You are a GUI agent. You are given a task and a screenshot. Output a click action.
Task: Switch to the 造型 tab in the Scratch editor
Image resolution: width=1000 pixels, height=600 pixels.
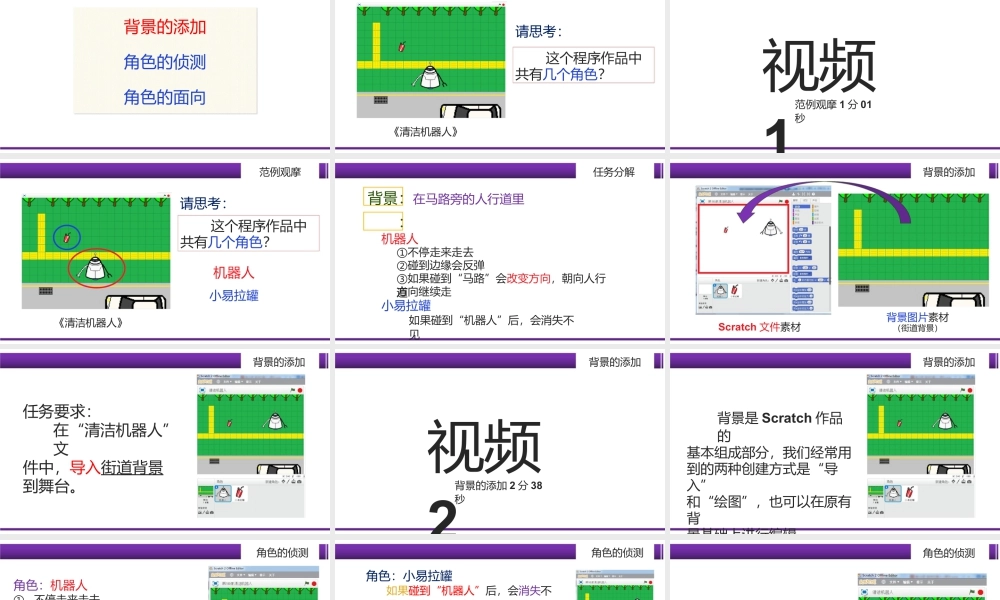tap(806, 200)
